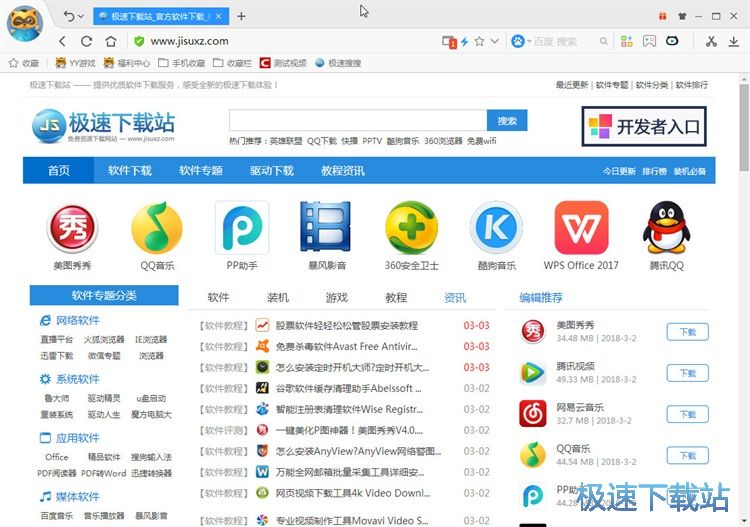Click 下载 button for 美图秀秀
The width and height of the screenshot is (750, 527).
pos(687,332)
